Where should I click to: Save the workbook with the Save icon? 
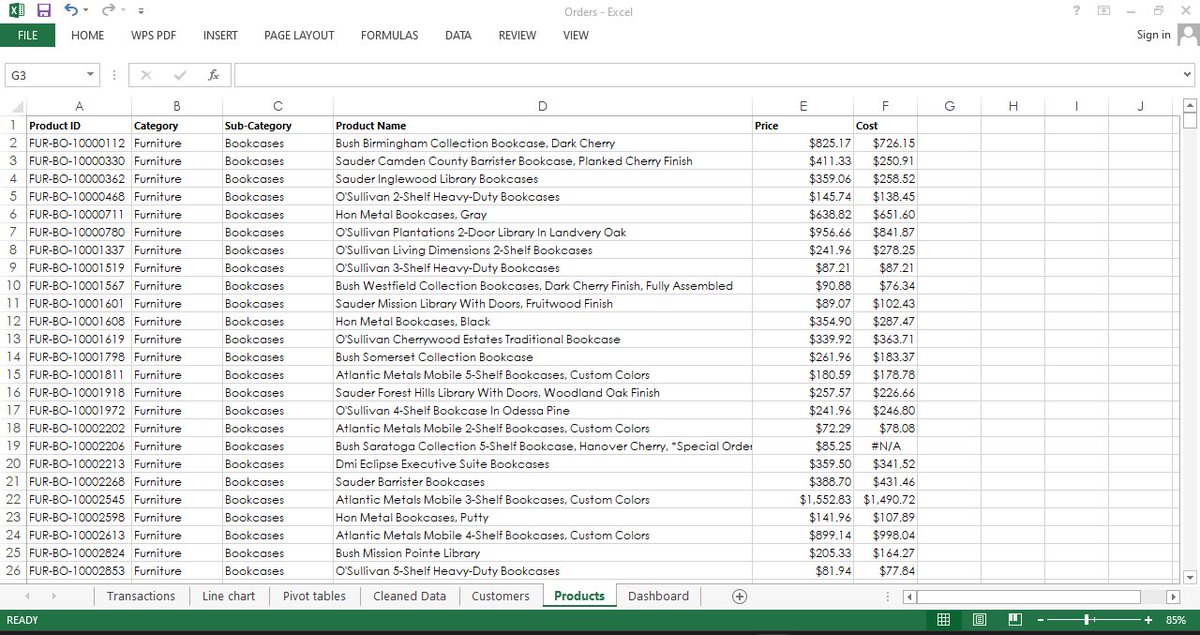pos(43,11)
